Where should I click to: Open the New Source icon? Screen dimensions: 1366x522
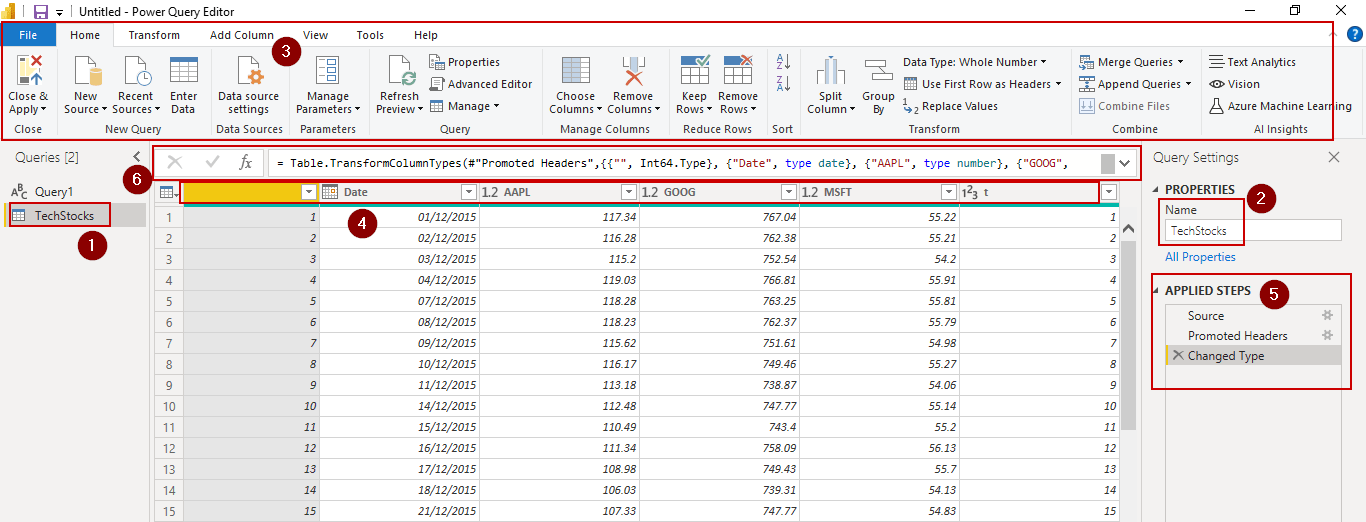(88, 72)
